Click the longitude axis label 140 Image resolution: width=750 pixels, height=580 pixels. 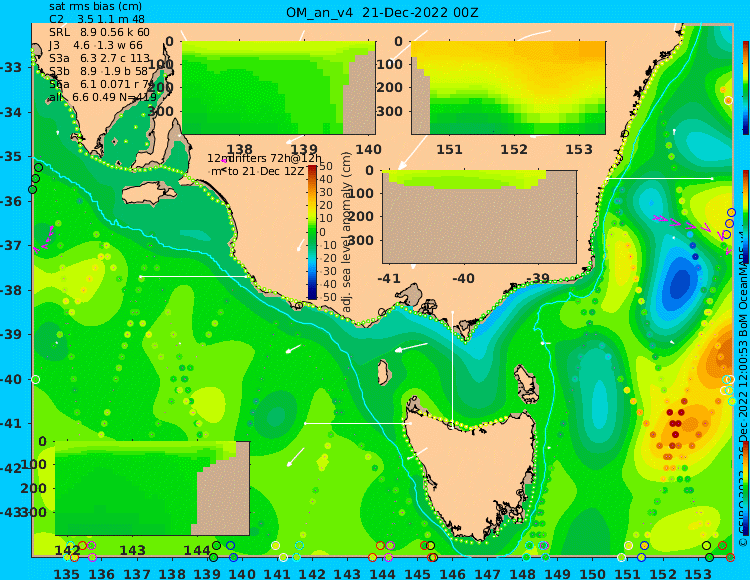[242, 573]
